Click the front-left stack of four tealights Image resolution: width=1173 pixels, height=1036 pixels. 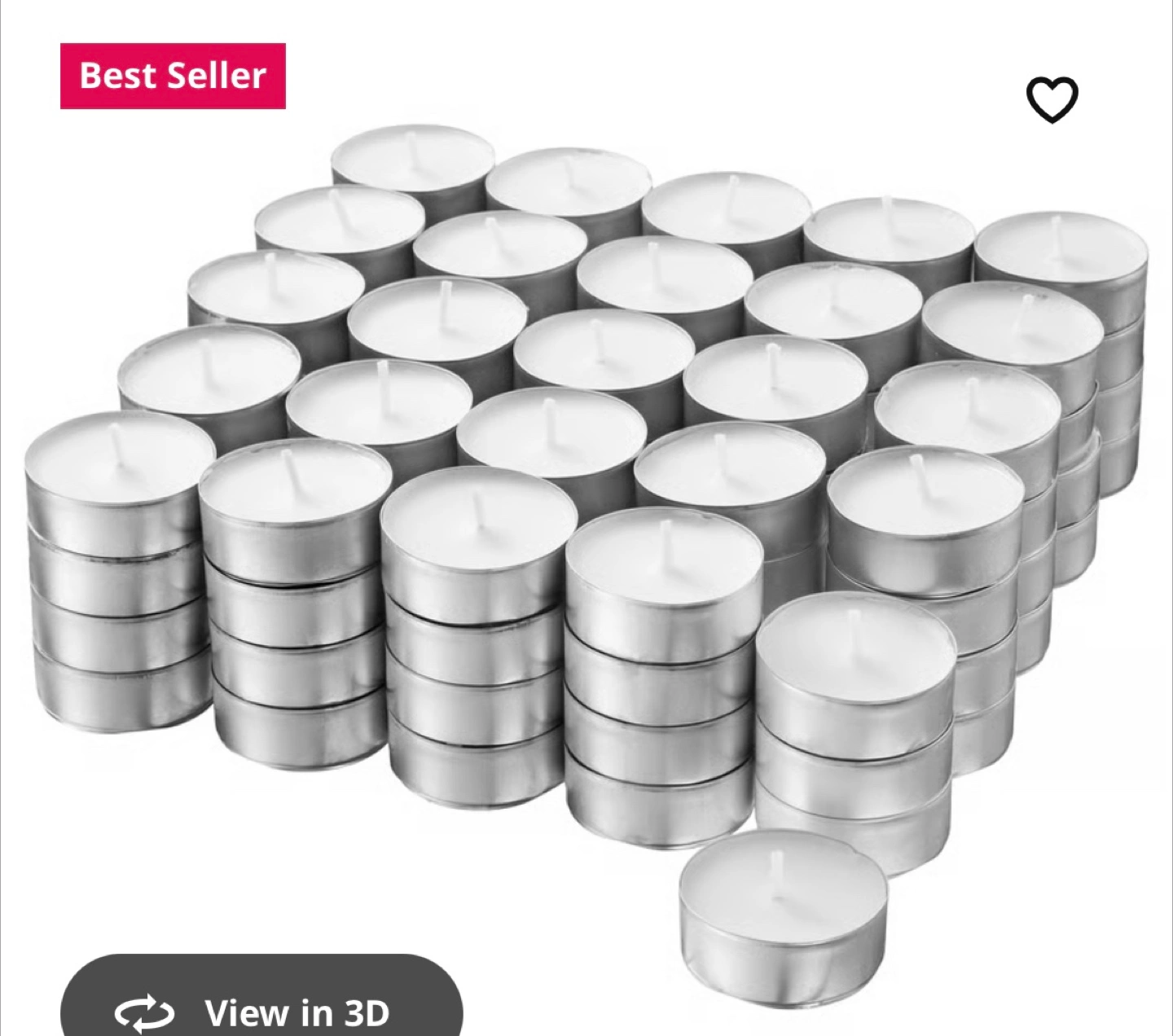click(119, 570)
